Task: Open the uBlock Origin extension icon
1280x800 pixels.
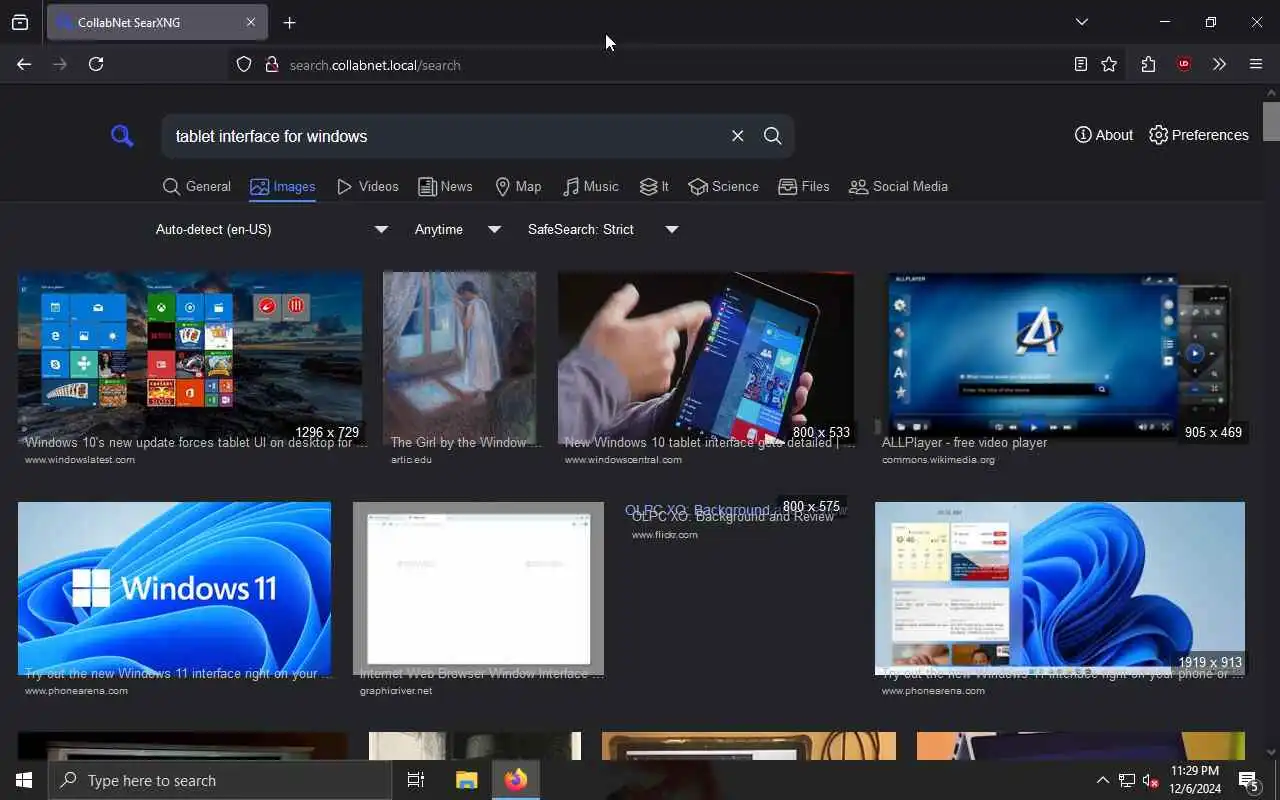Action: click(x=1184, y=64)
